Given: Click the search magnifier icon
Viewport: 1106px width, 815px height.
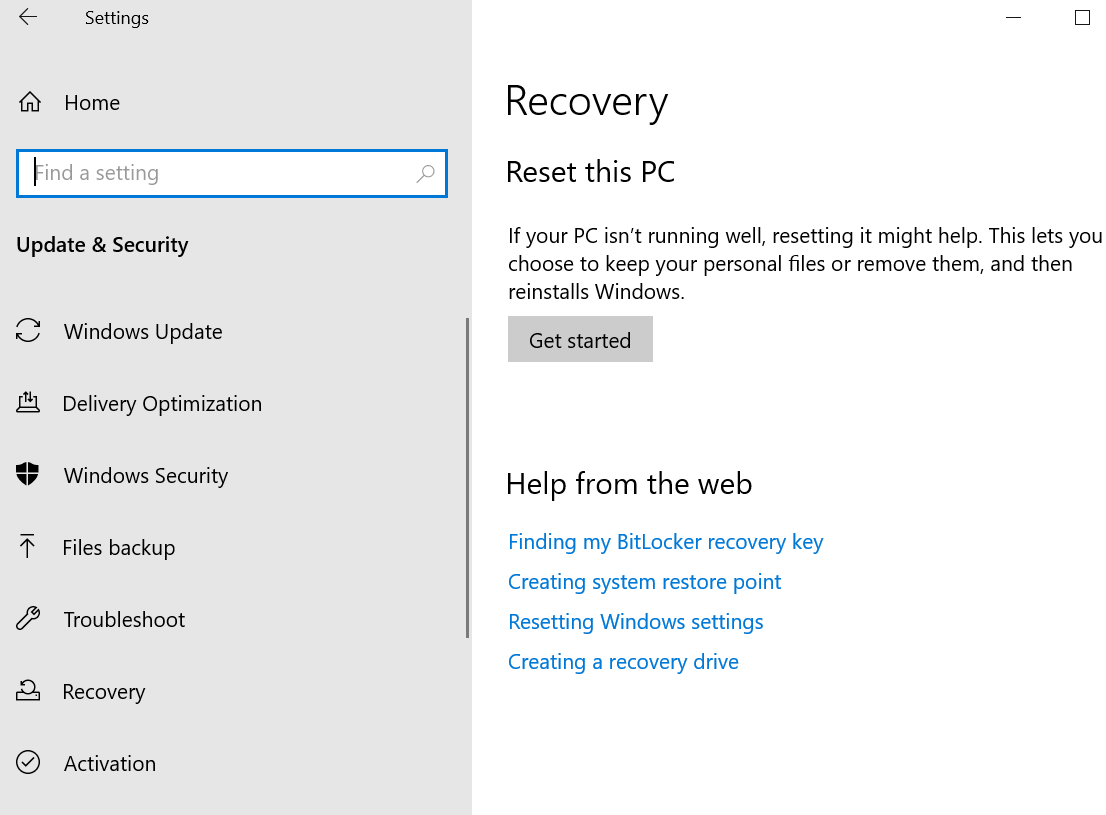Looking at the screenshot, I should pyautogui.click(x=425, y=173).
